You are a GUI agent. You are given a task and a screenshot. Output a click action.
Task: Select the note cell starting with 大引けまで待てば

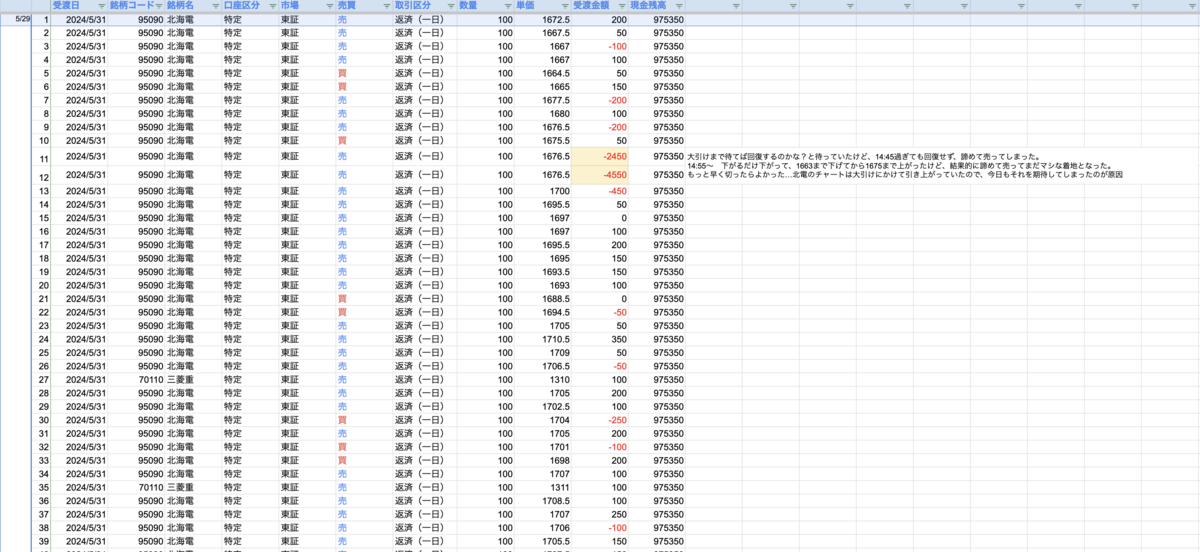(905, 166)
